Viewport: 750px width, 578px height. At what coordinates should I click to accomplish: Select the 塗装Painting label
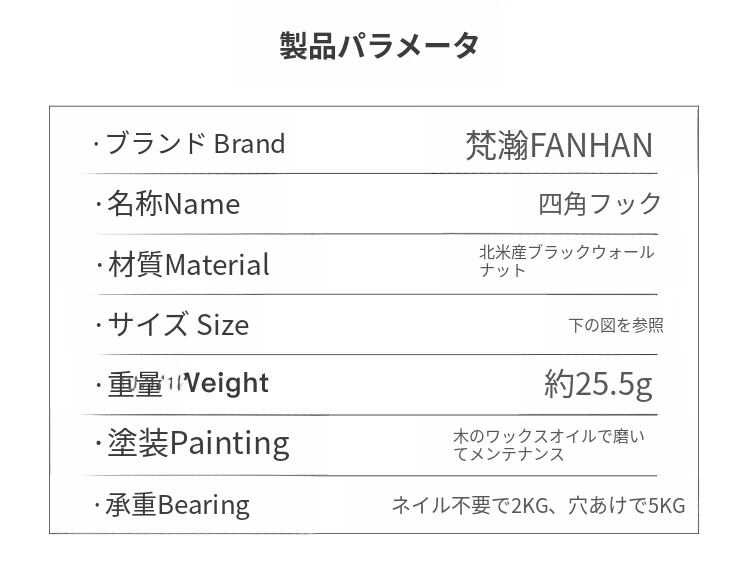click(x=198, y=443)
